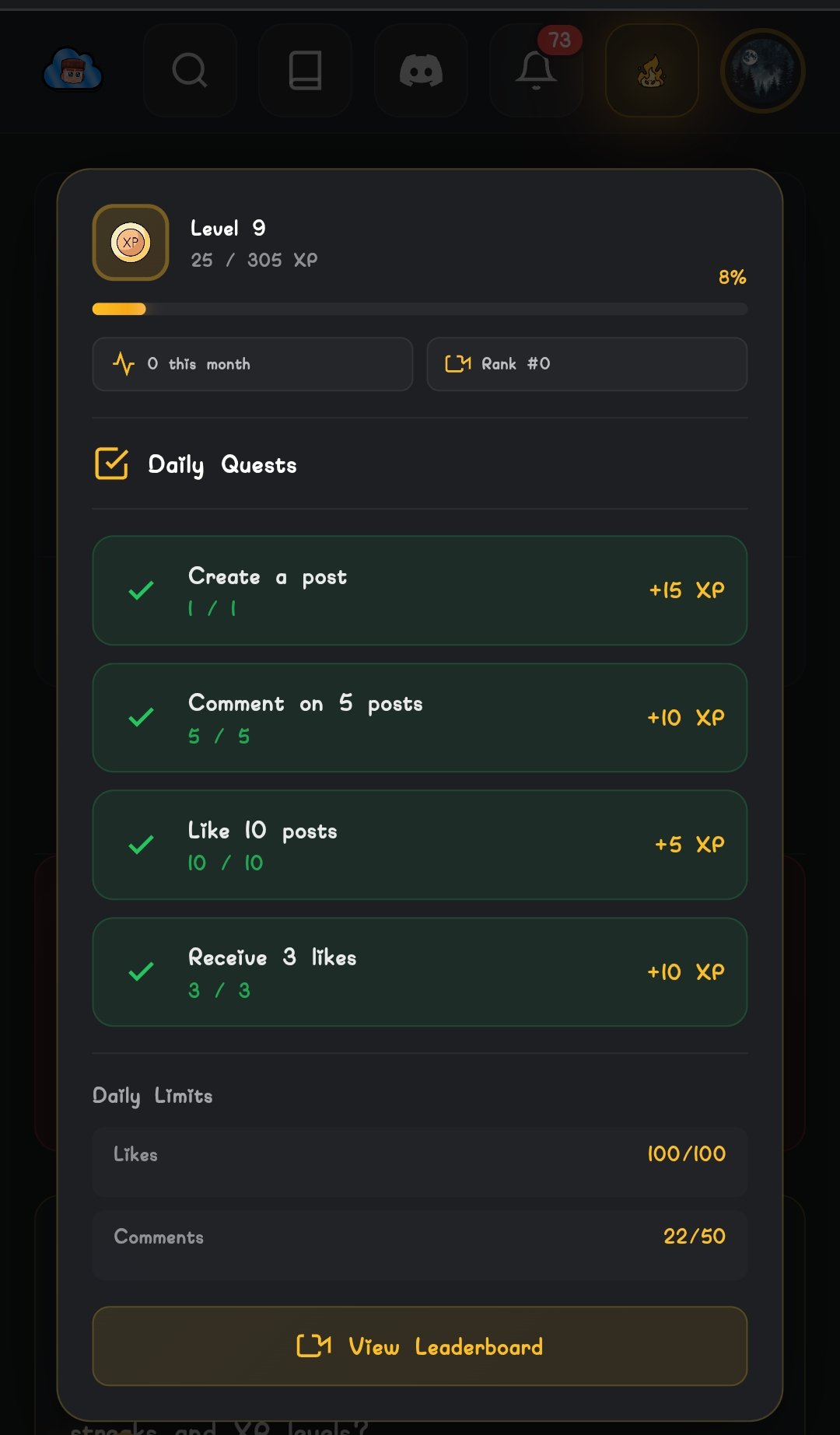
Task: Open the moon profile avatar
Action: (762, 71)
